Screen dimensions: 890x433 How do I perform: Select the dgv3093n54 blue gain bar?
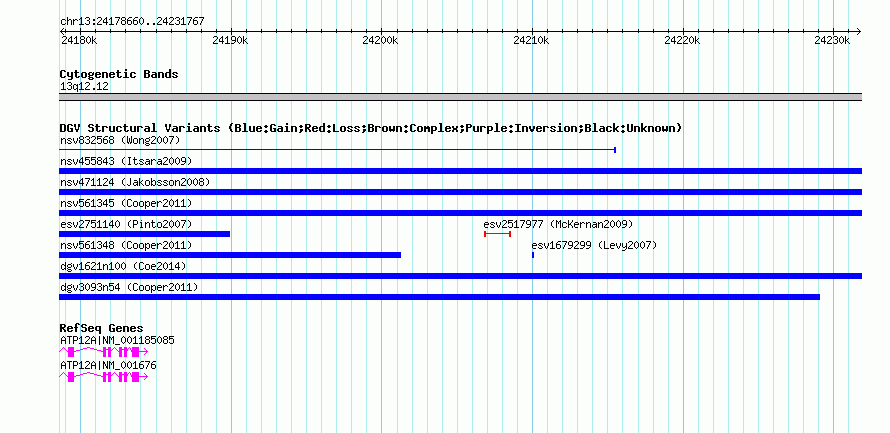(439, 297)
